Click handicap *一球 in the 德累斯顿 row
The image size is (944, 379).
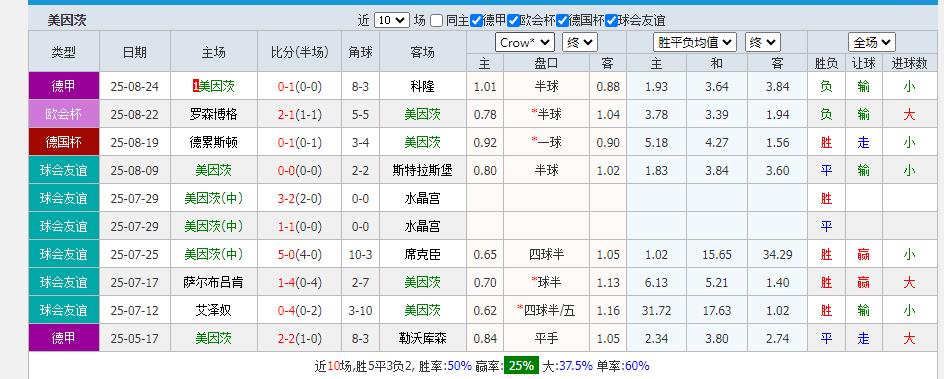tap(546, 143)
